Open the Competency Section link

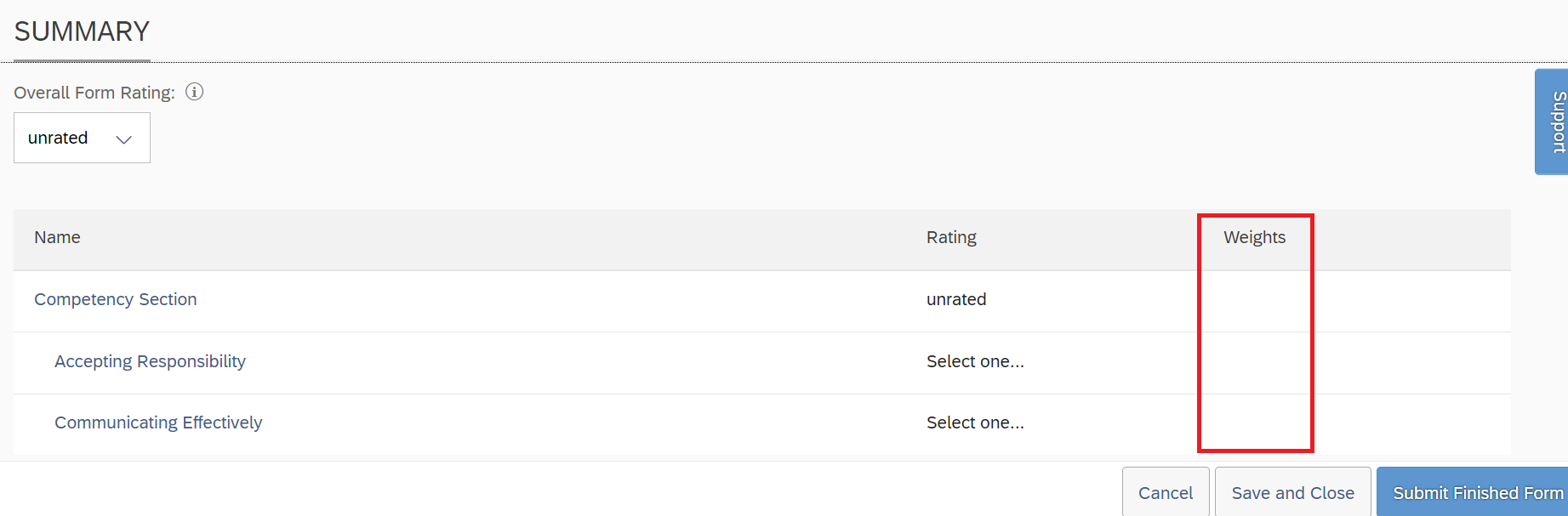[116, 299]
